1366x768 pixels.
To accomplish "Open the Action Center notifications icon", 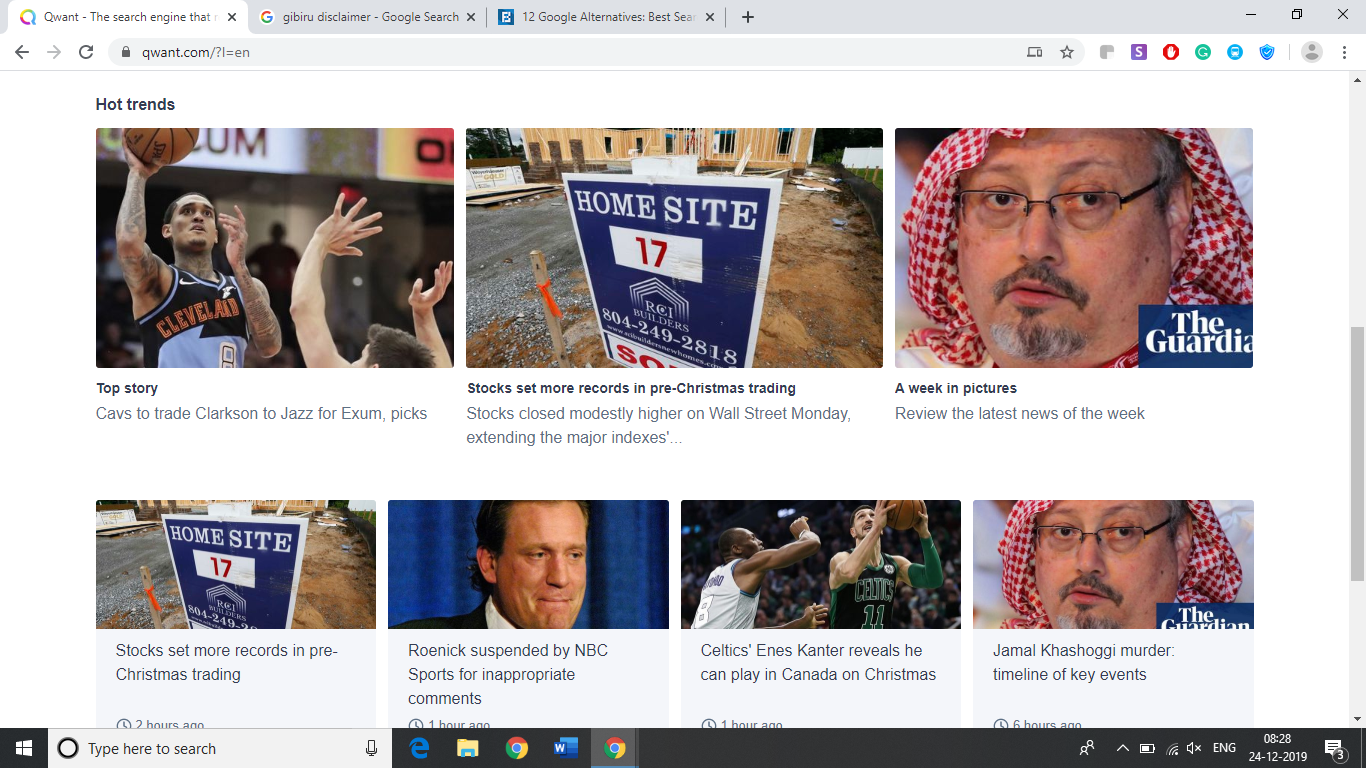I will 1333,748.
